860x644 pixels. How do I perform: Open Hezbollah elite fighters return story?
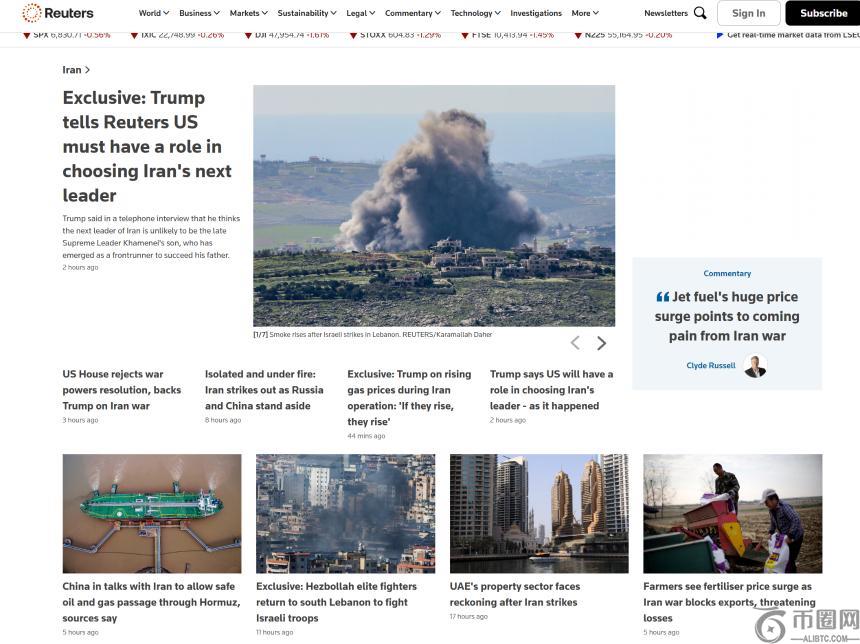click(x=336, y=602)
